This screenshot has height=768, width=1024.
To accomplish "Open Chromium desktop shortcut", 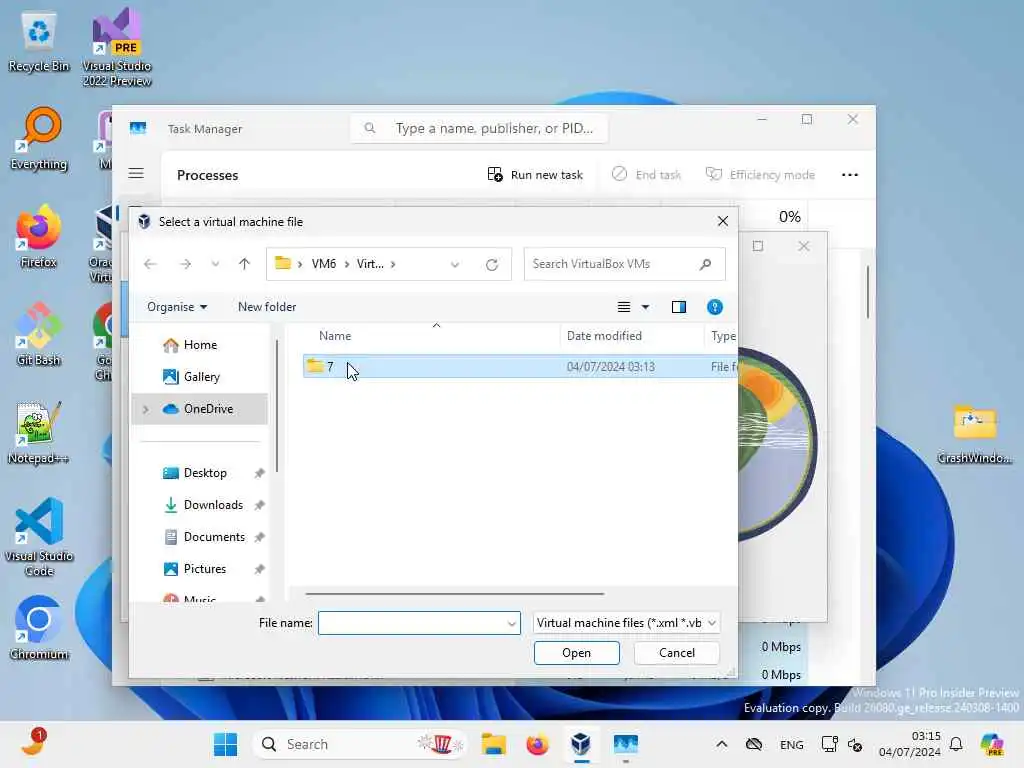I will [39, 628].
